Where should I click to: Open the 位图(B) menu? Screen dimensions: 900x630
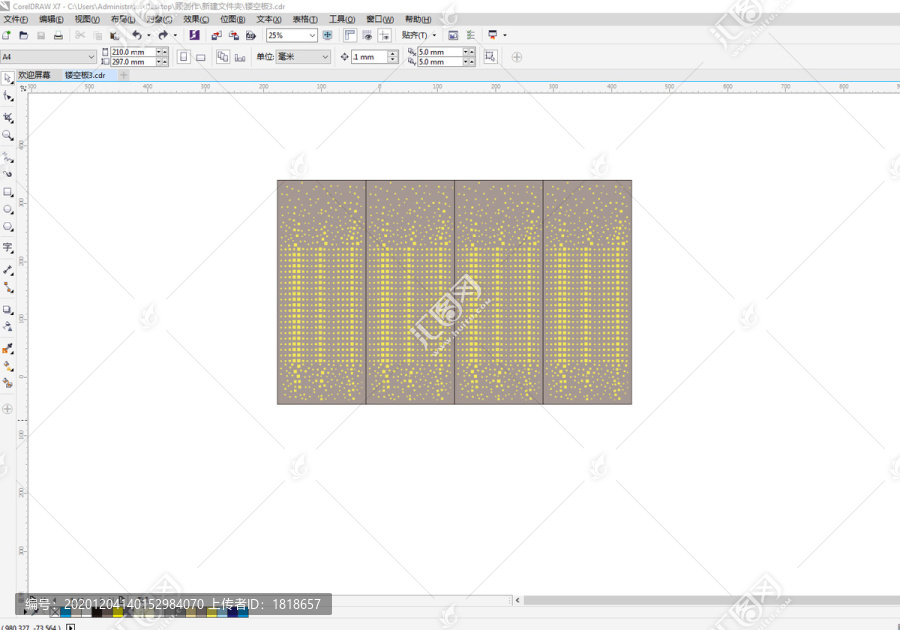point(232,19)
